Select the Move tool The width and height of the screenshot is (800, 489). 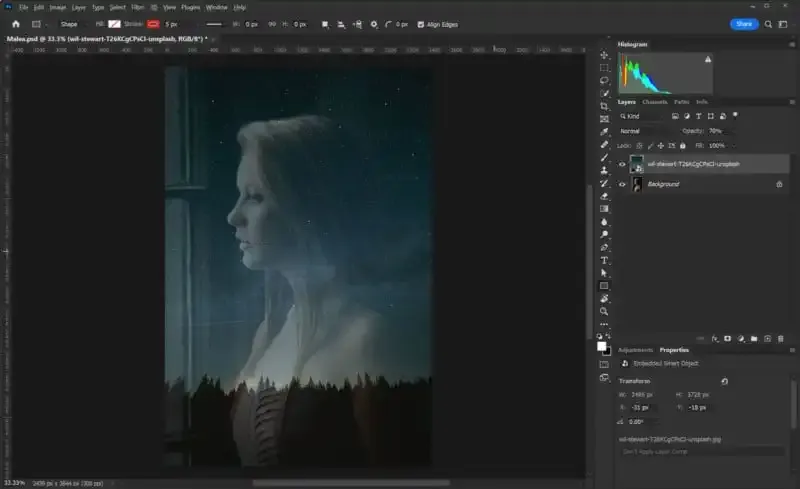(x=604, y=55)
